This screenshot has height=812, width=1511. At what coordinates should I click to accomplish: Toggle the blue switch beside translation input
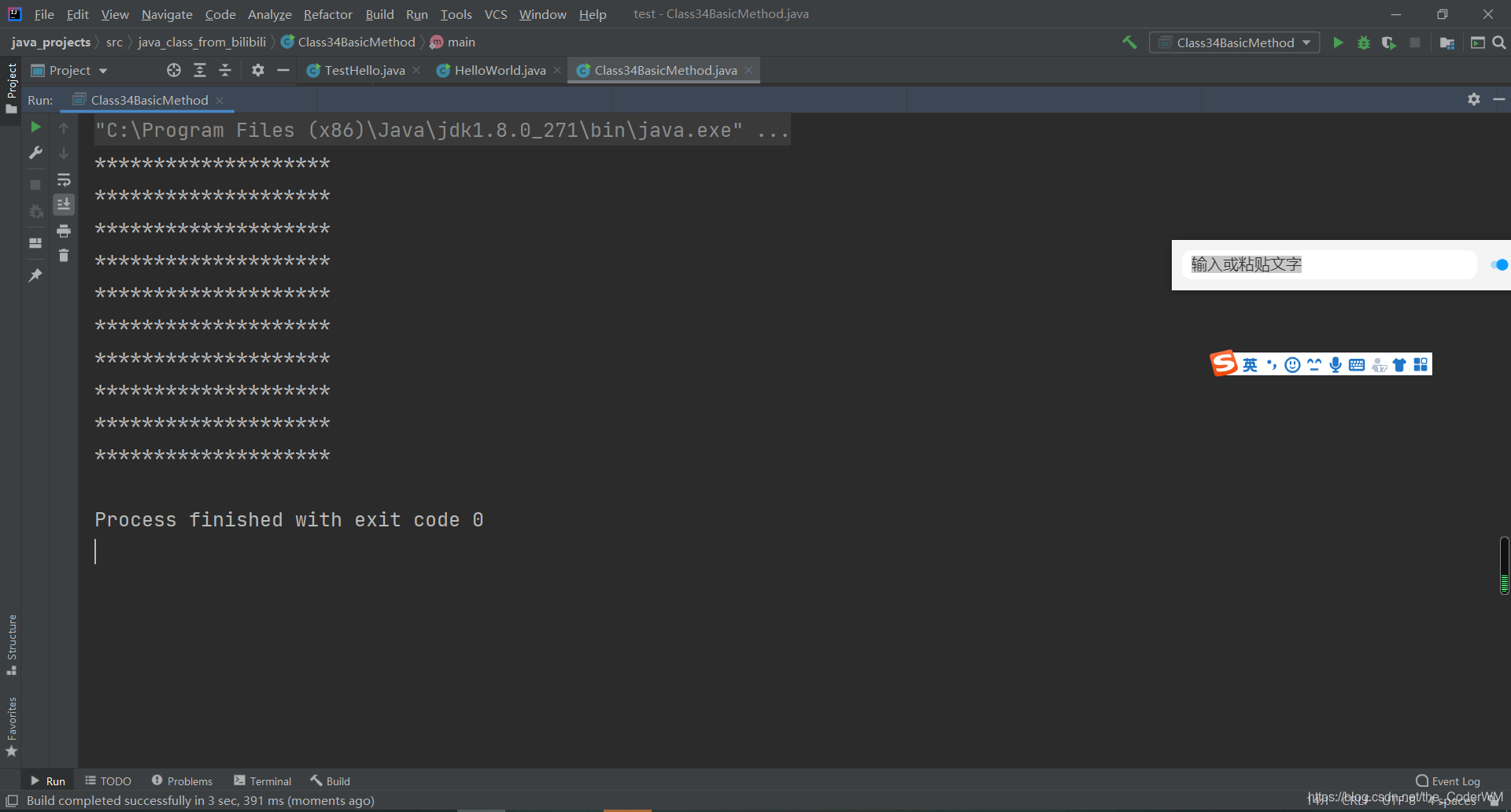[x=1499, y=264]
